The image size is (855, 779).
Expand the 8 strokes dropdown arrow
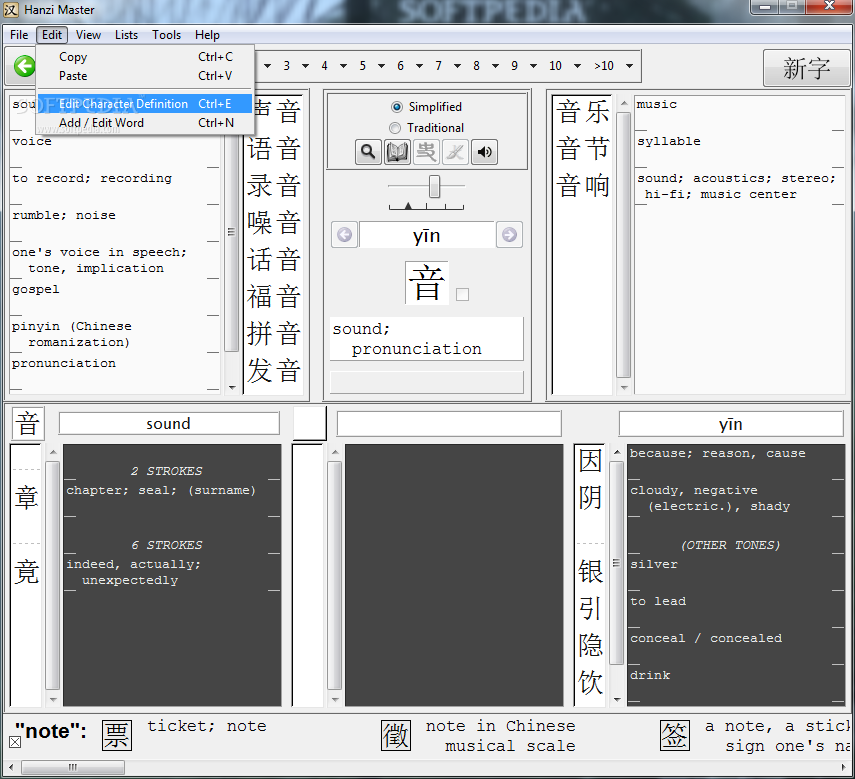495,66
